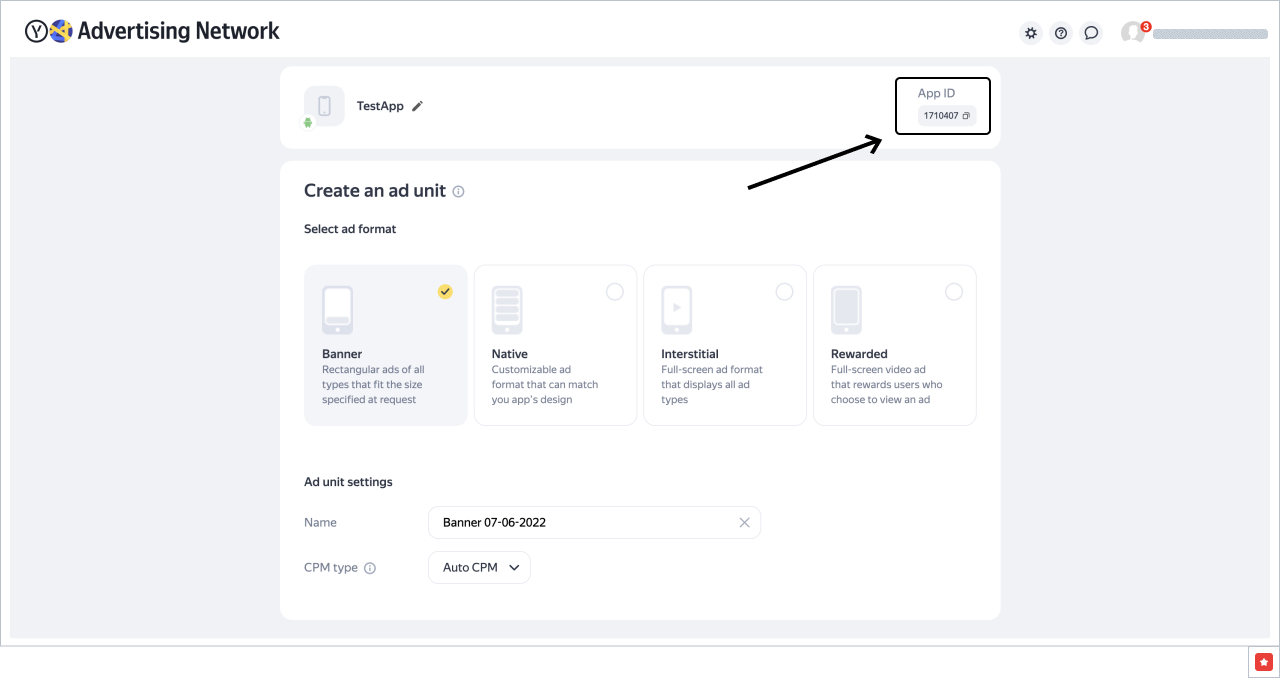Click the Android icon on the app thumbnail

click(x=307, y=124)
